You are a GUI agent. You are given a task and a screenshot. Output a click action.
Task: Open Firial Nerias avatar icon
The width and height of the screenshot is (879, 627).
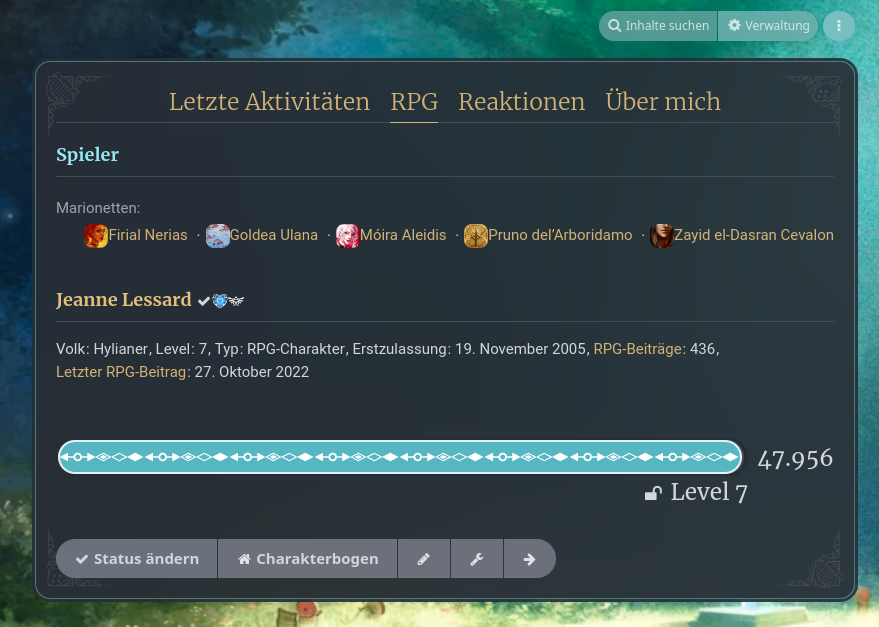click(x=96, y=236)
